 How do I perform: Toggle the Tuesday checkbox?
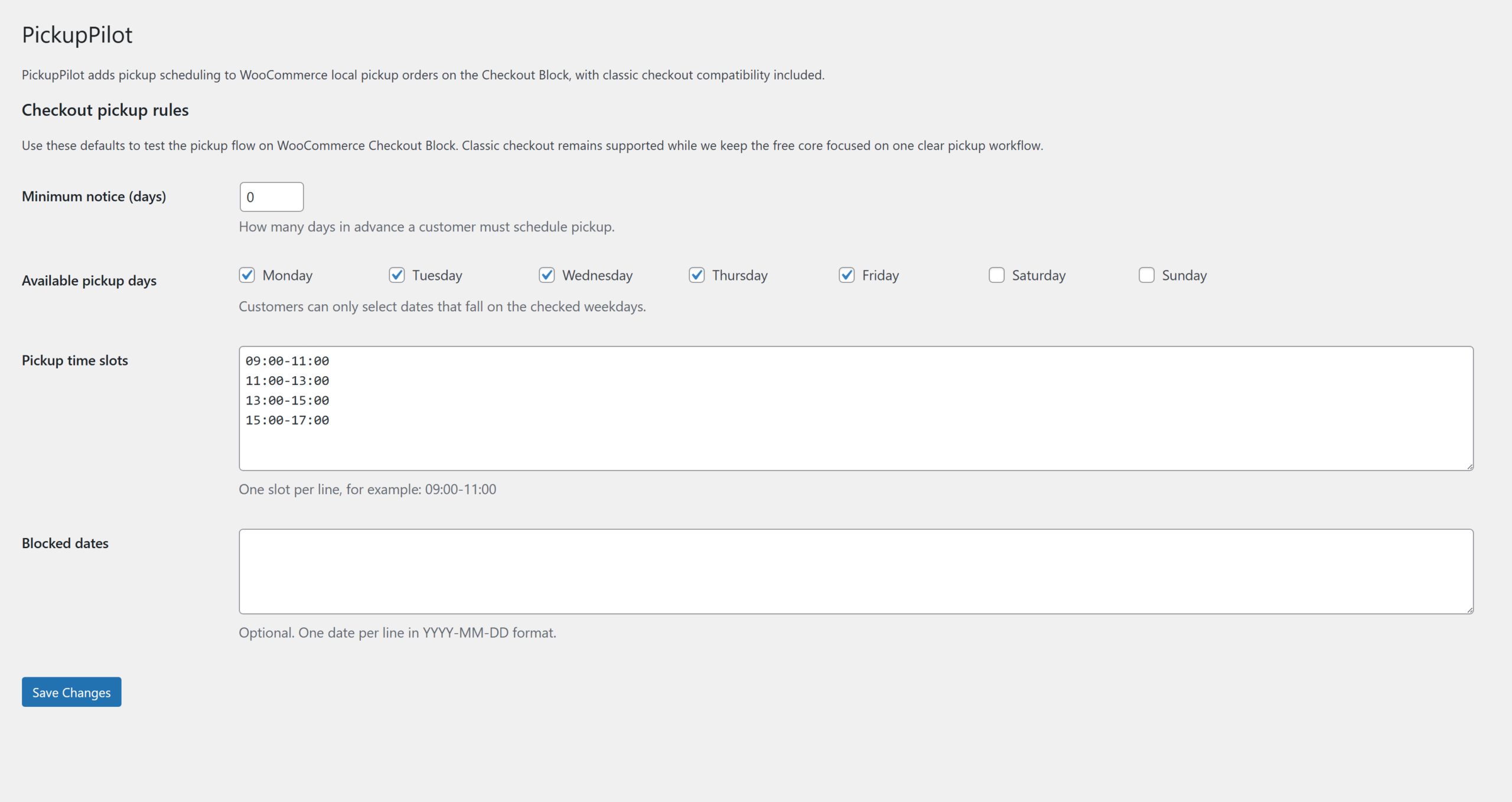tap(397, 275)
